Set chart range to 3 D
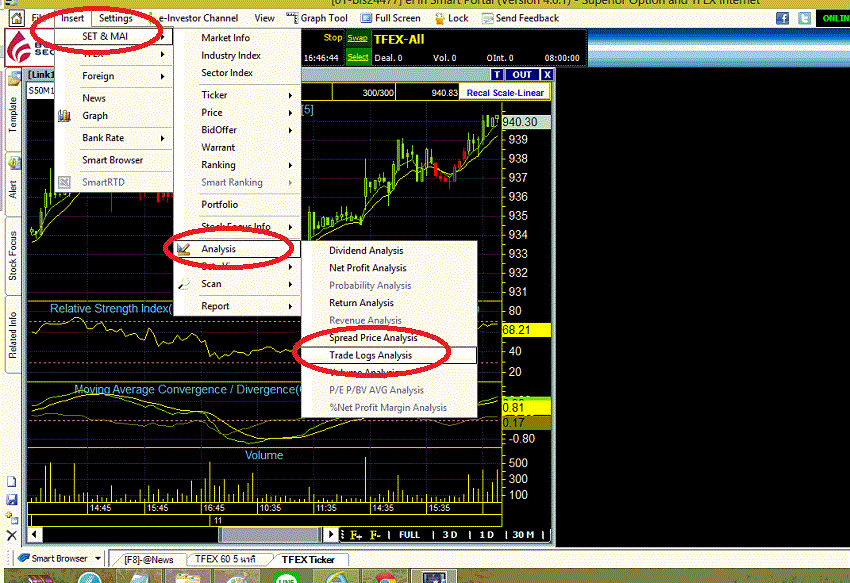 450,535
